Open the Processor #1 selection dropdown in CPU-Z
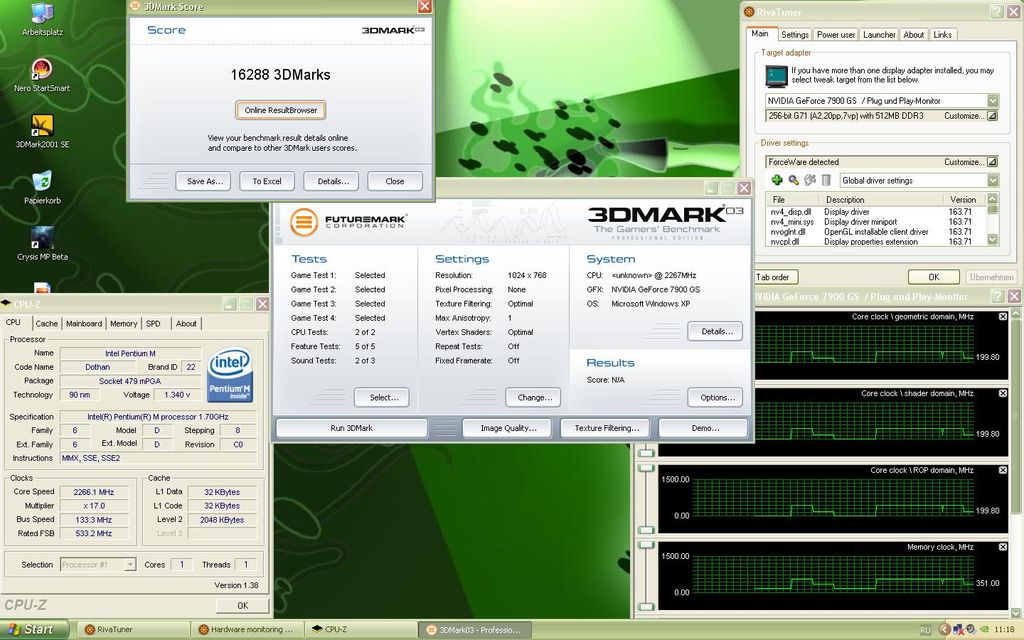The height and width of the screenshot is (640, 1024). (x=131, y=564)
